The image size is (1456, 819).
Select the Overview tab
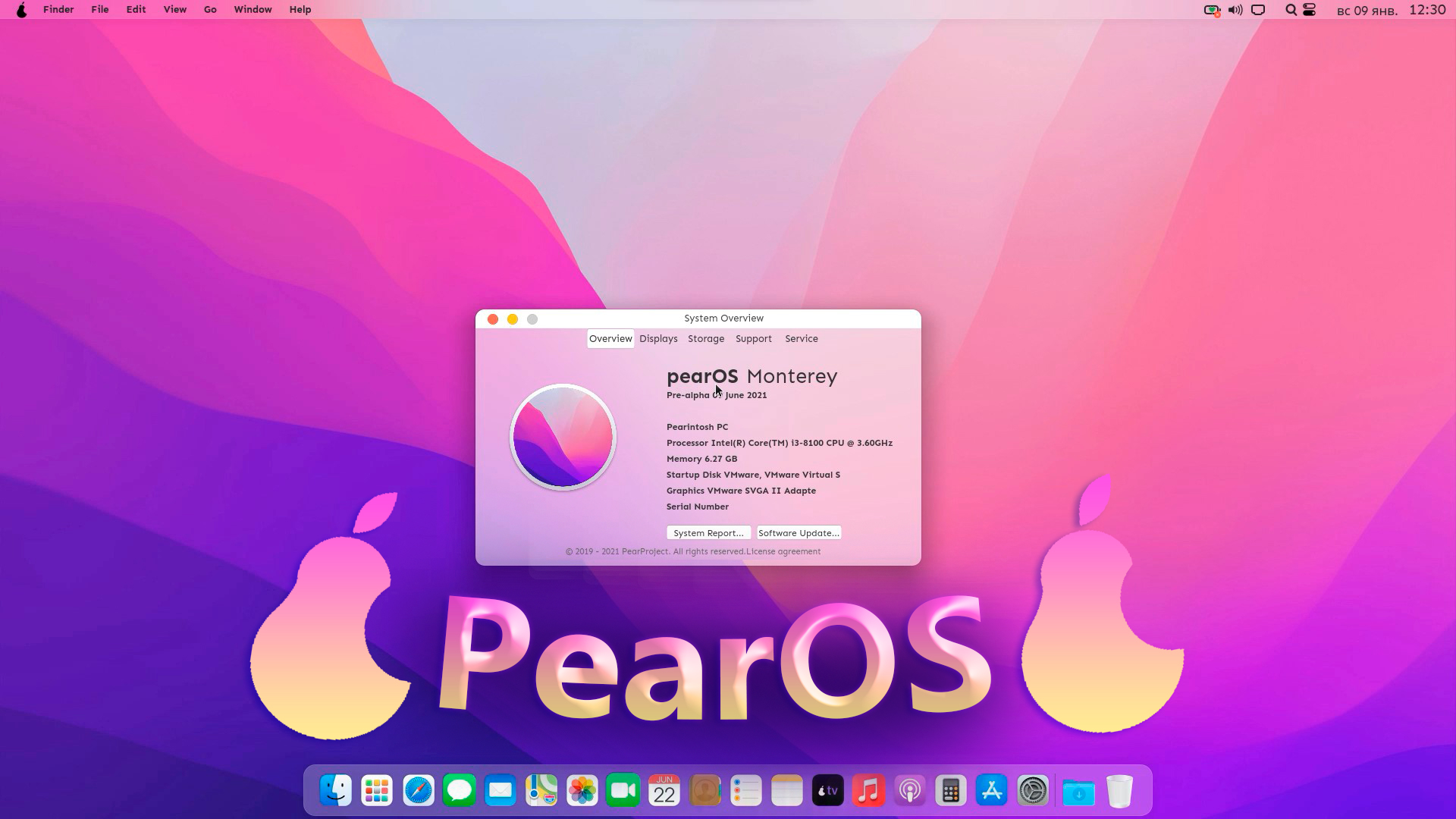[x=610, y=339]
